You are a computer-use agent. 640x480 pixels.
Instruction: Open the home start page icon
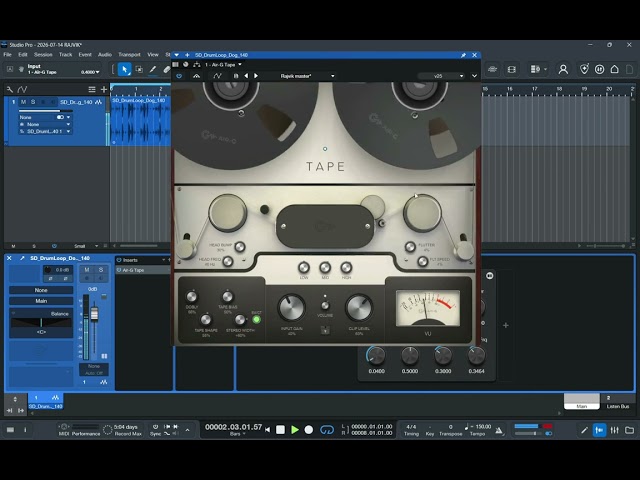coord(614,69)
